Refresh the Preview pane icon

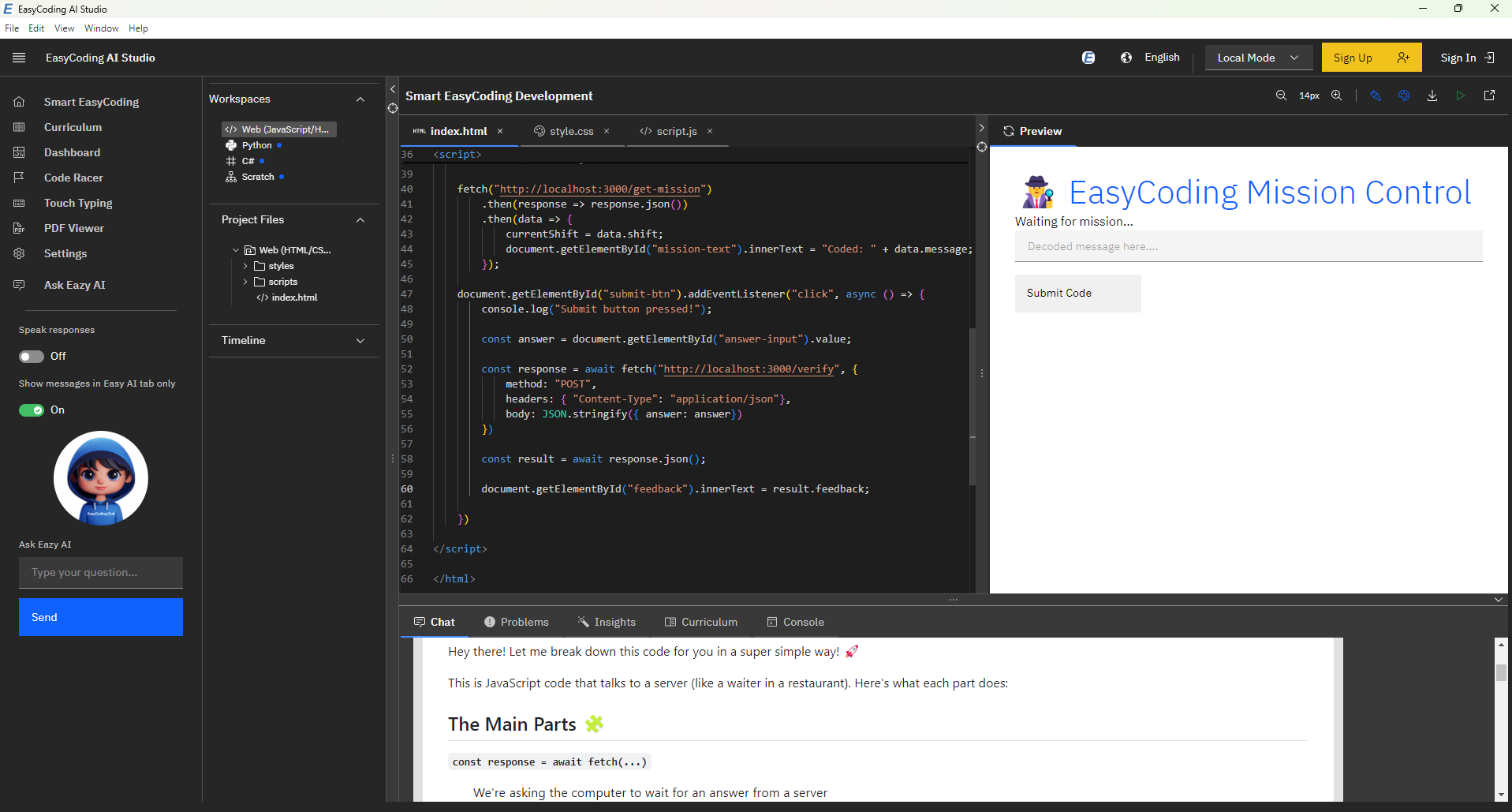click(1008, 131)
